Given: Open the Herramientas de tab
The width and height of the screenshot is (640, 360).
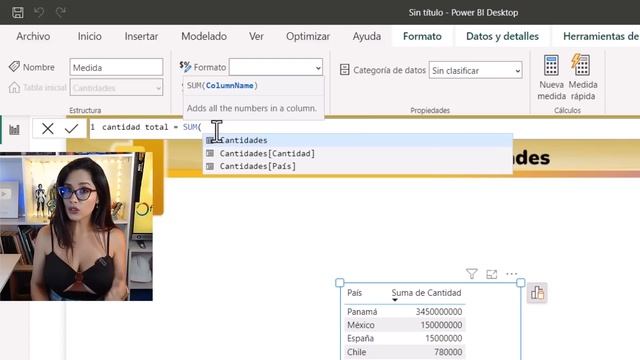Looking at the screenshot, I should 600,36.
